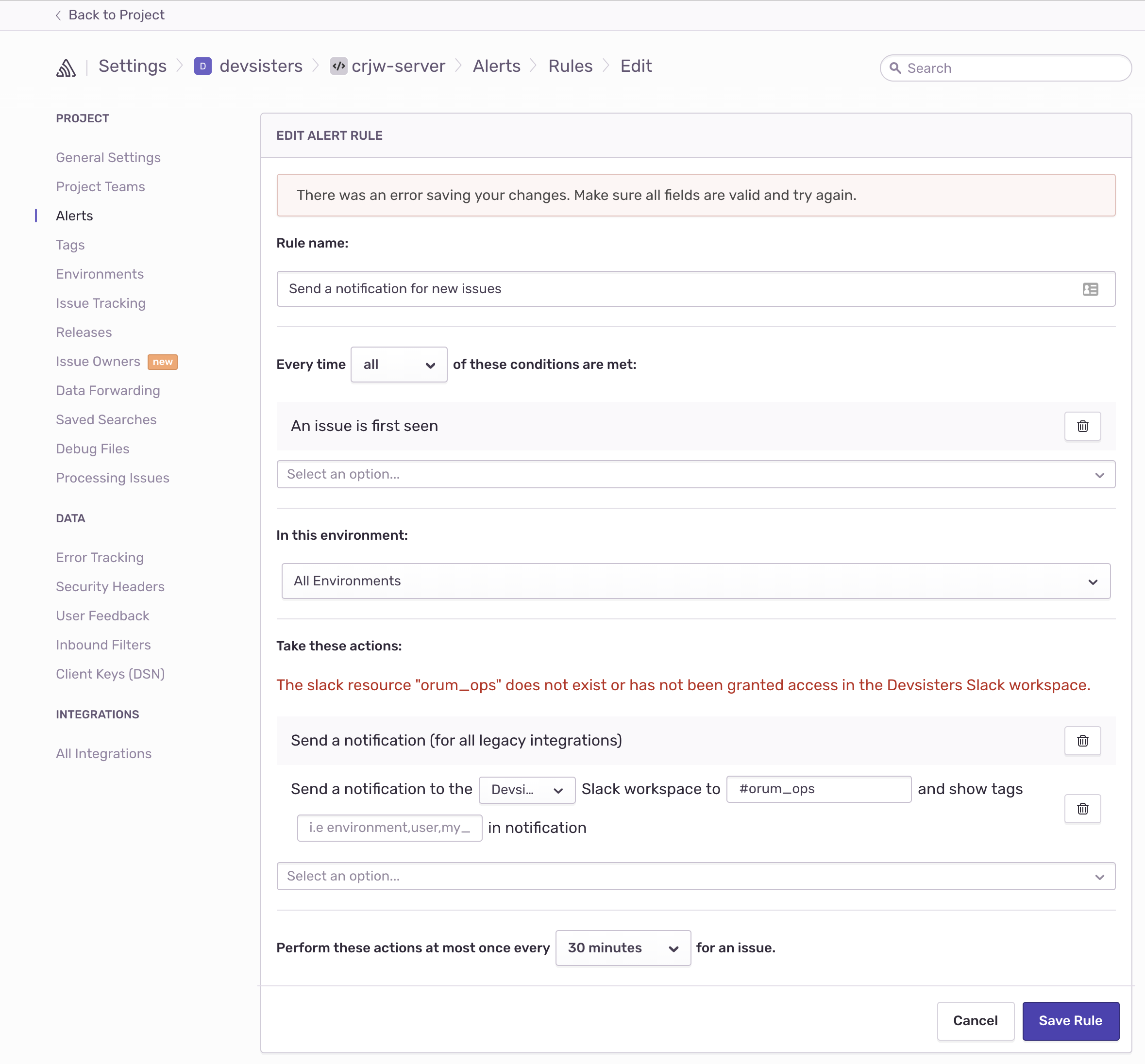
Task: Navigate to All Integrations in sidebar
Action: tap(104, 753)
